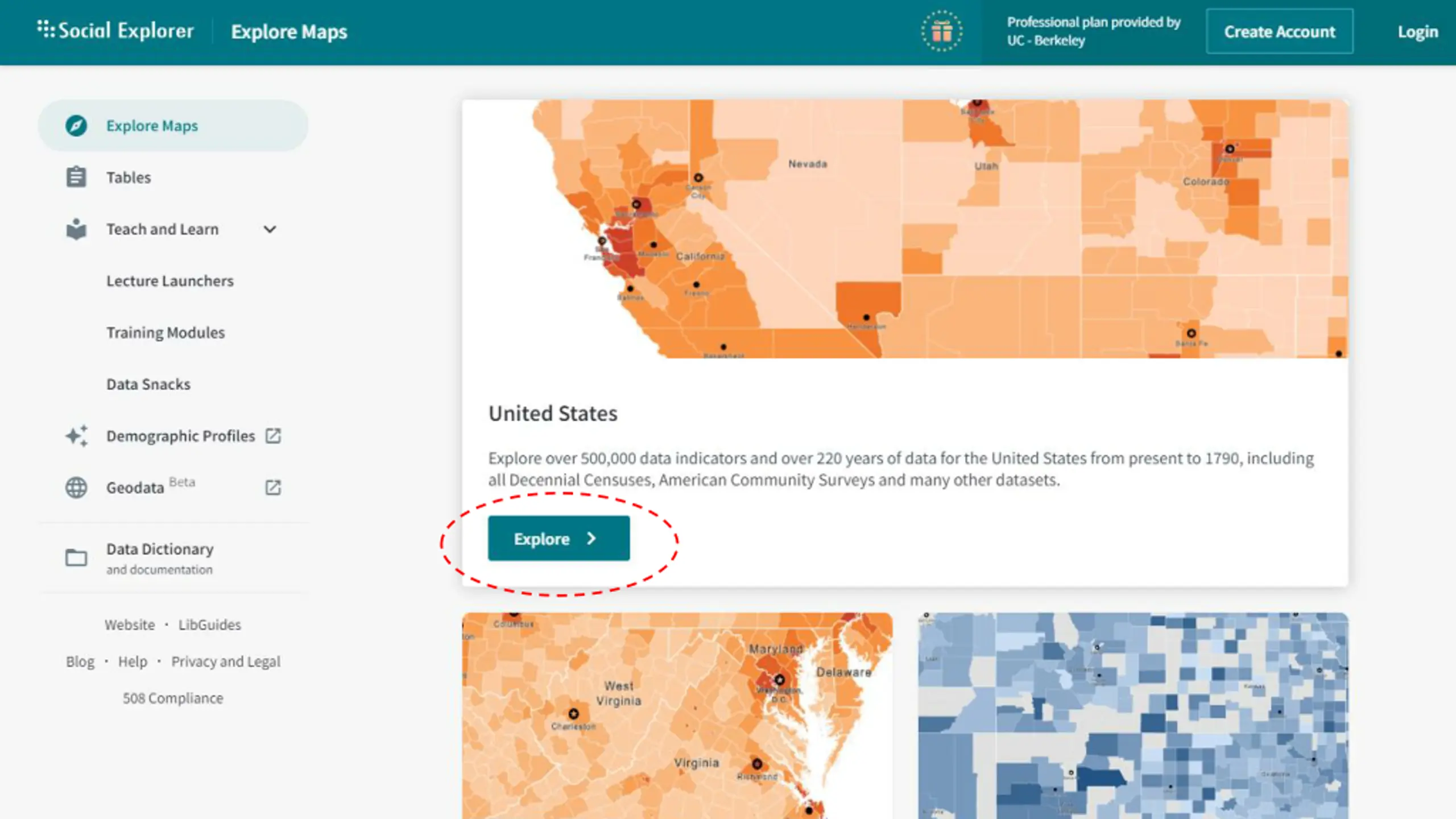
Task: Click the blue county map thumbnail
Action: pos(1132,715)
